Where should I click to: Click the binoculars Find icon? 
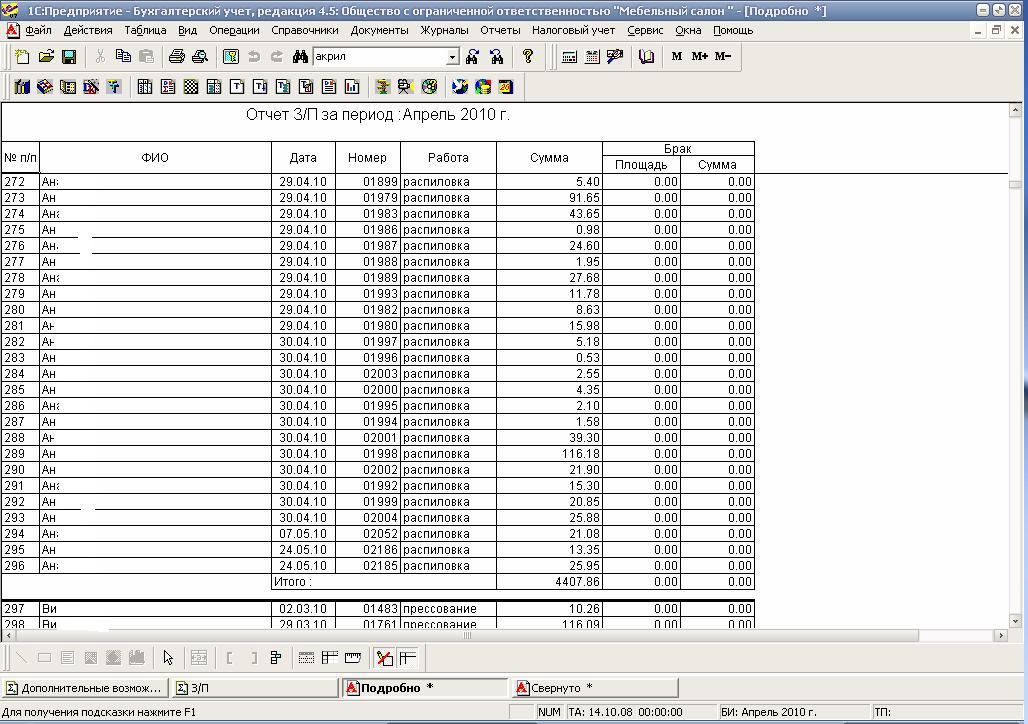300,57
